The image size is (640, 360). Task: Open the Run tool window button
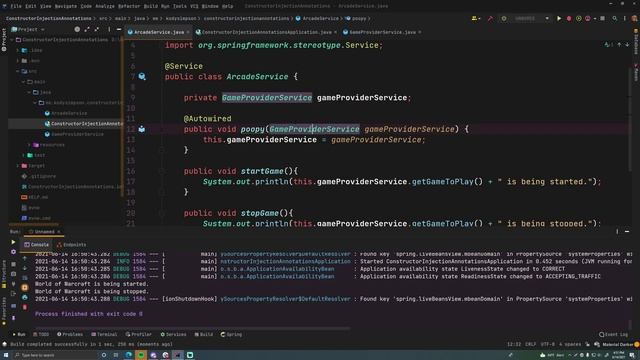[18, 334]
